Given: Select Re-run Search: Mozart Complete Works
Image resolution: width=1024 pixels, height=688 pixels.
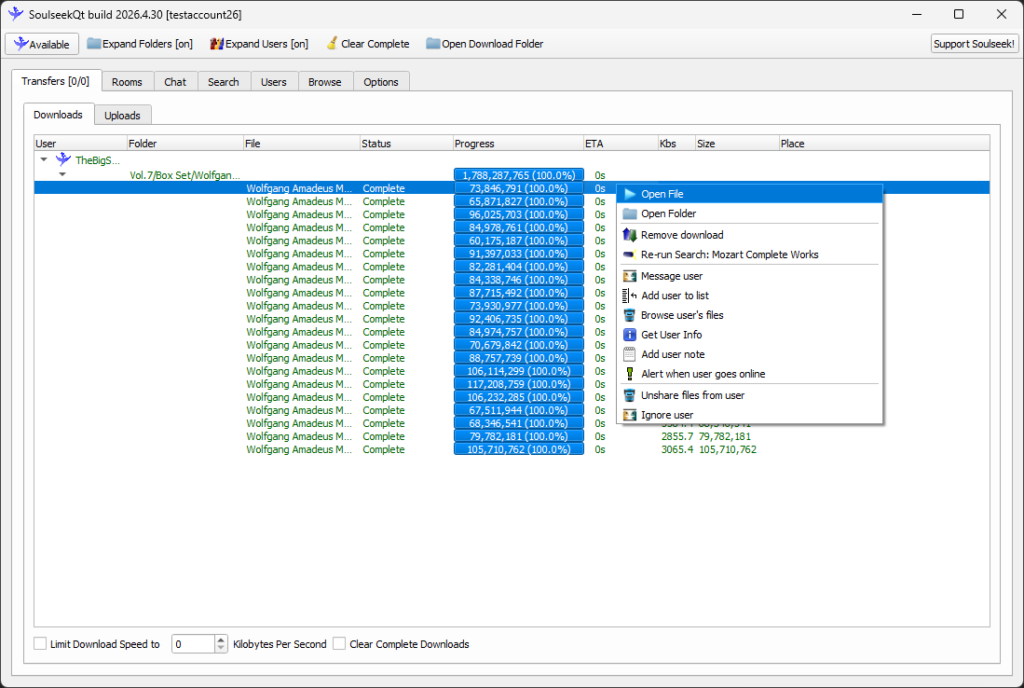Looking at the screenshot, I should (x=750, y=255).
